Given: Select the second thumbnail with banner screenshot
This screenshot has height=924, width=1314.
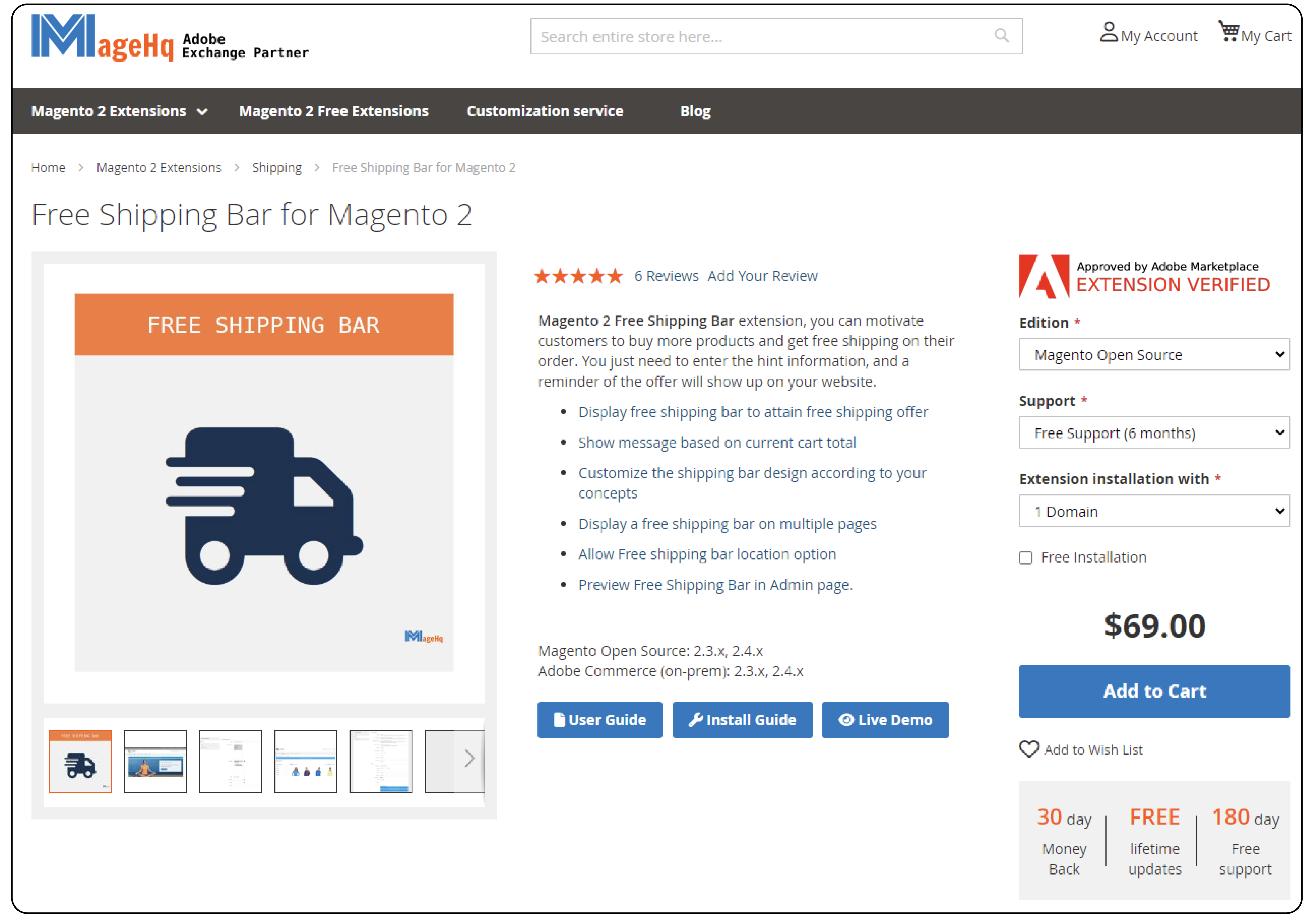Looking at the screenshot, I should (x=155, y=761).
